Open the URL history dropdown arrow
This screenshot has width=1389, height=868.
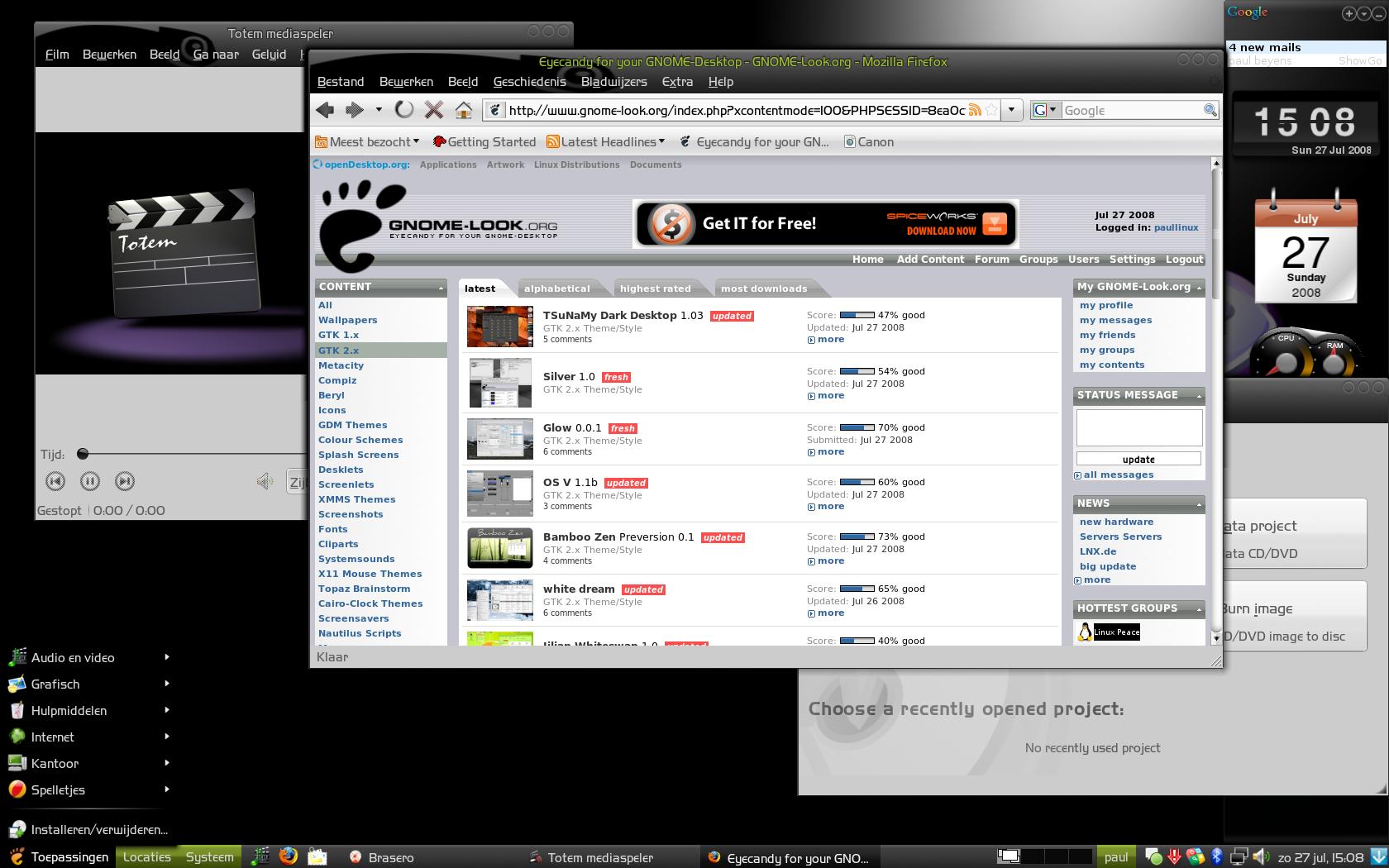(1011, 110)
